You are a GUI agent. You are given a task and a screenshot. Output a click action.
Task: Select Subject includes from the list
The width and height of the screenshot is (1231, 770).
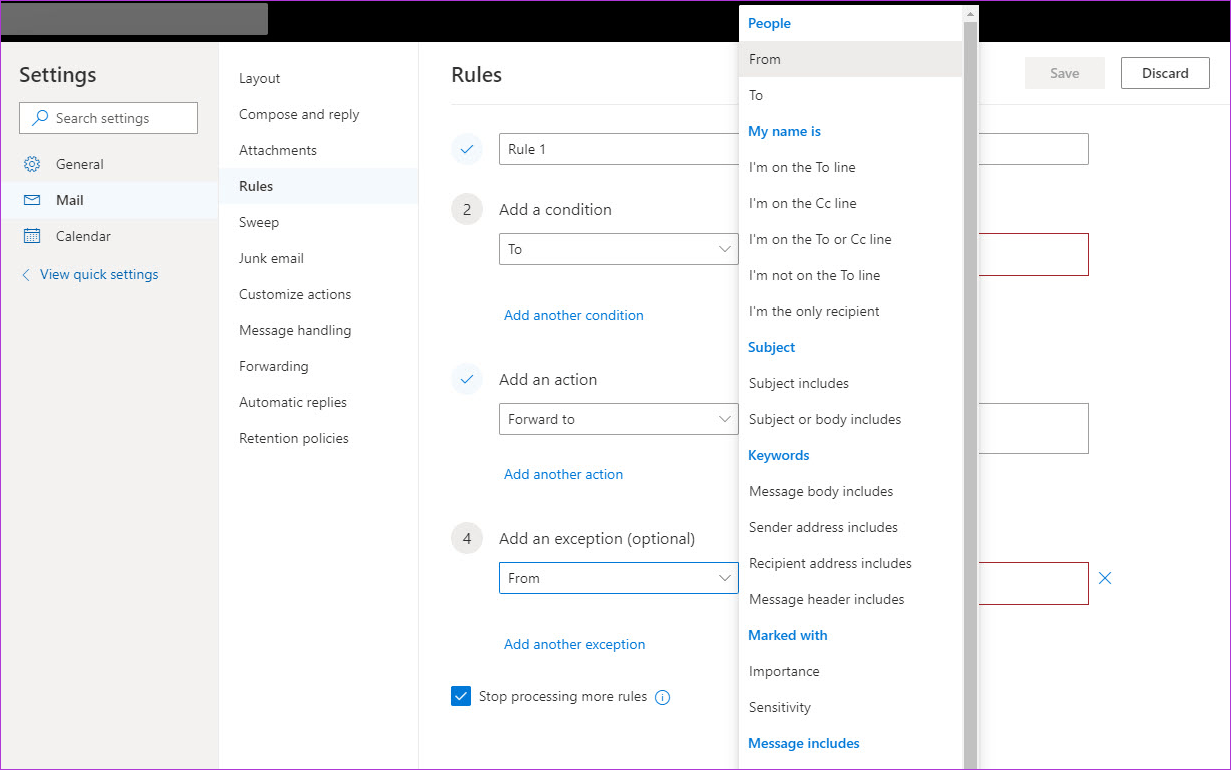point(799,383)
